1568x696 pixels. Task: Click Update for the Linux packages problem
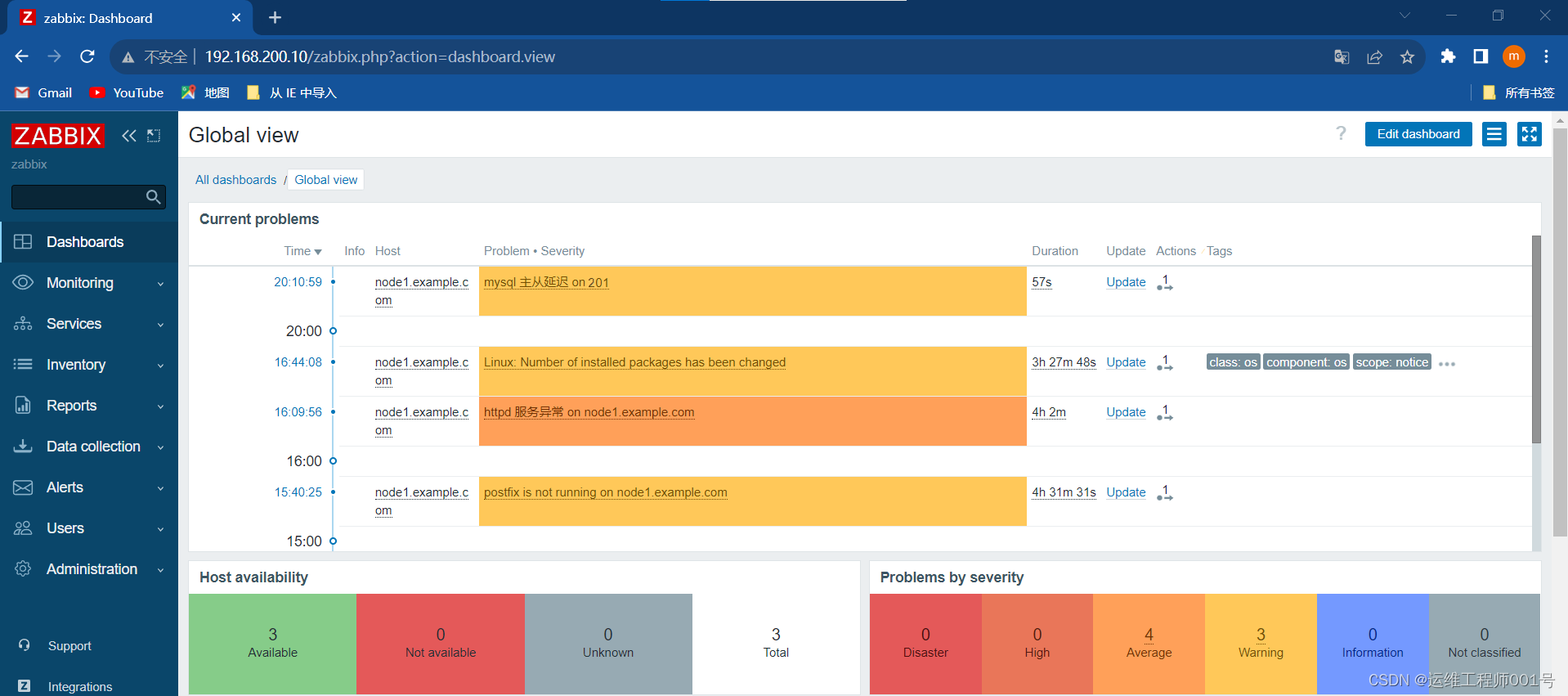(1126, 362)
